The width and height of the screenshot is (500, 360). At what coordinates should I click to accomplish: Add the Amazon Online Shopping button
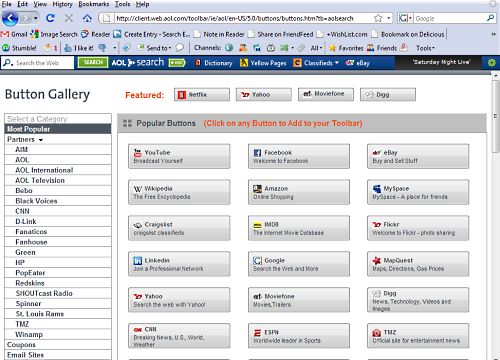(299, 192)
